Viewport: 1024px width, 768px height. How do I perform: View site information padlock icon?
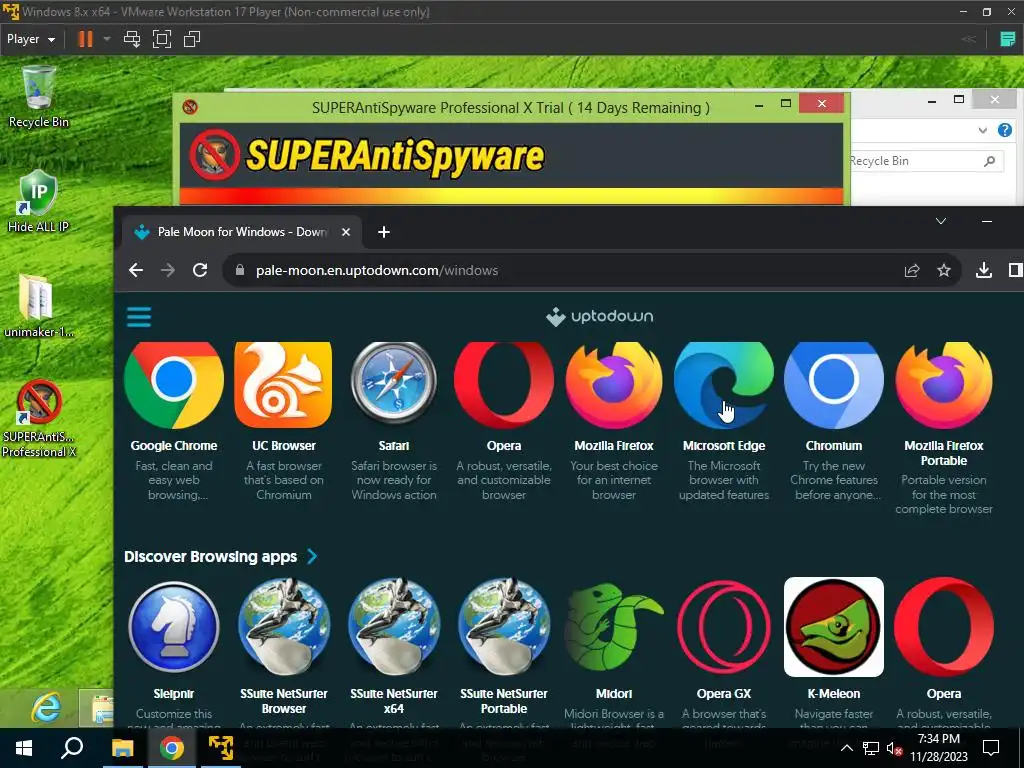pos(240,270)
